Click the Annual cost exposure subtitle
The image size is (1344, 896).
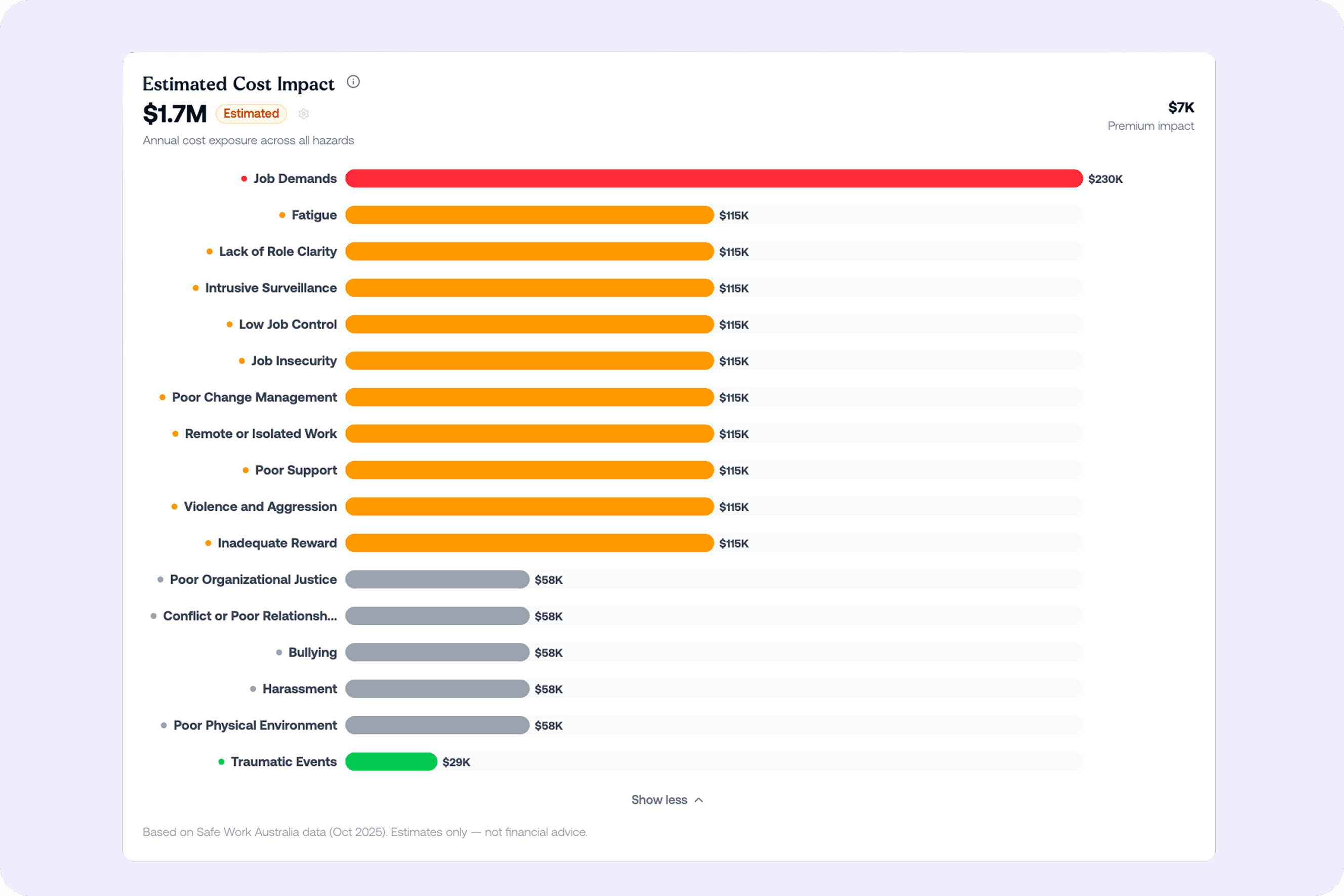[x=248, y=141]
